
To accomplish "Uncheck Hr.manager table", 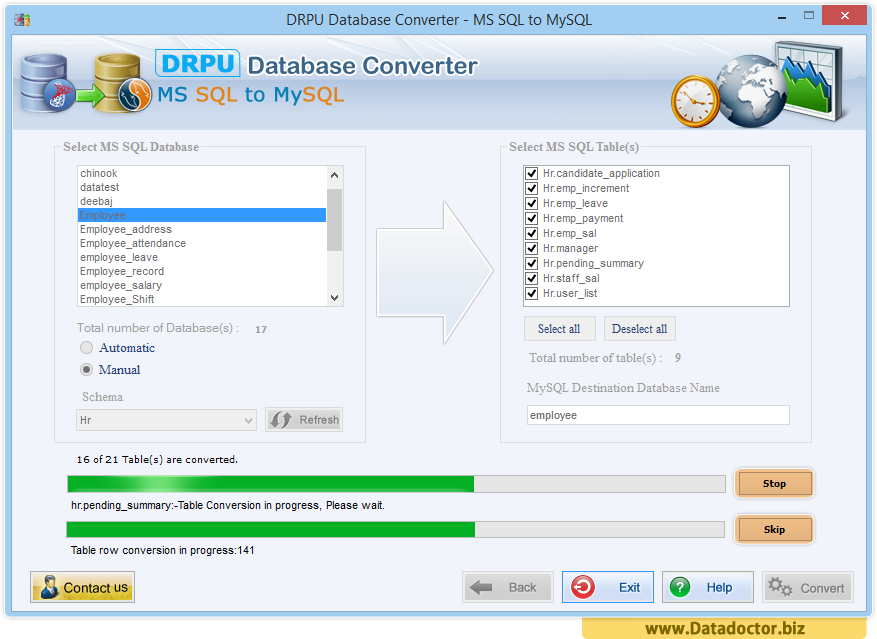I will tap(531, 248).
